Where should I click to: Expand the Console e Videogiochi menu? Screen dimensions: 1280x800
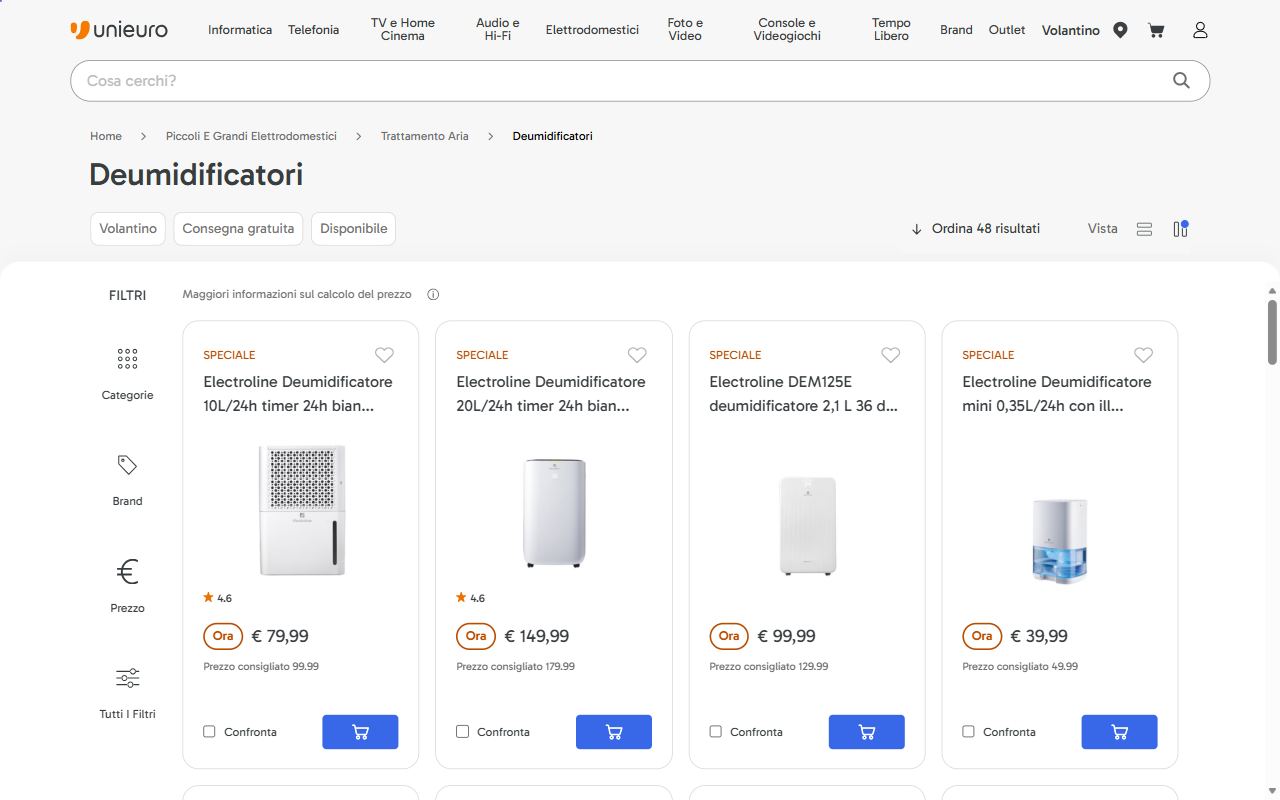pyautogui.click(x=787, y=30)
